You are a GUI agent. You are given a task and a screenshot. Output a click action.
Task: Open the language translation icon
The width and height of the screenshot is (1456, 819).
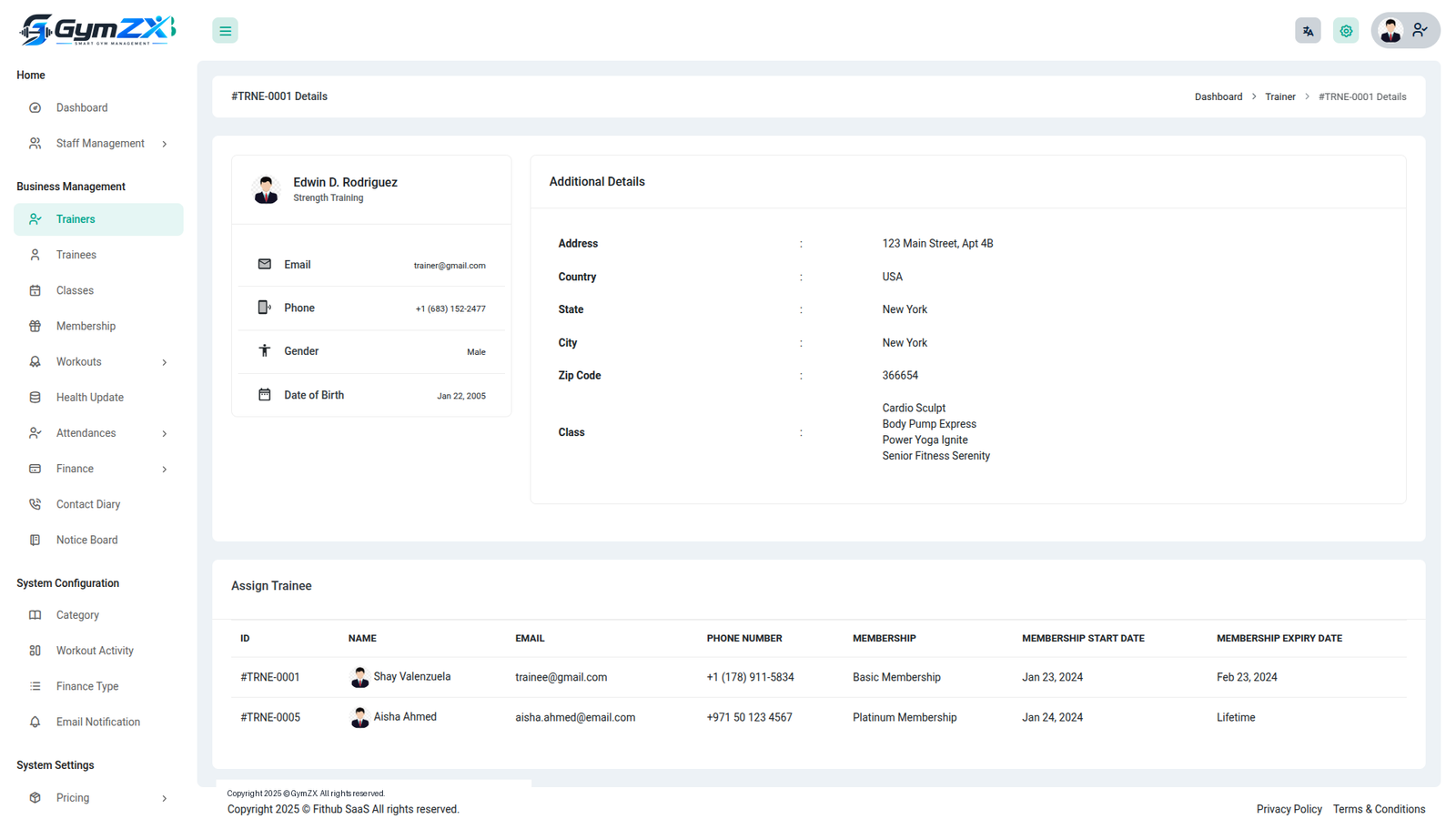1308,31
